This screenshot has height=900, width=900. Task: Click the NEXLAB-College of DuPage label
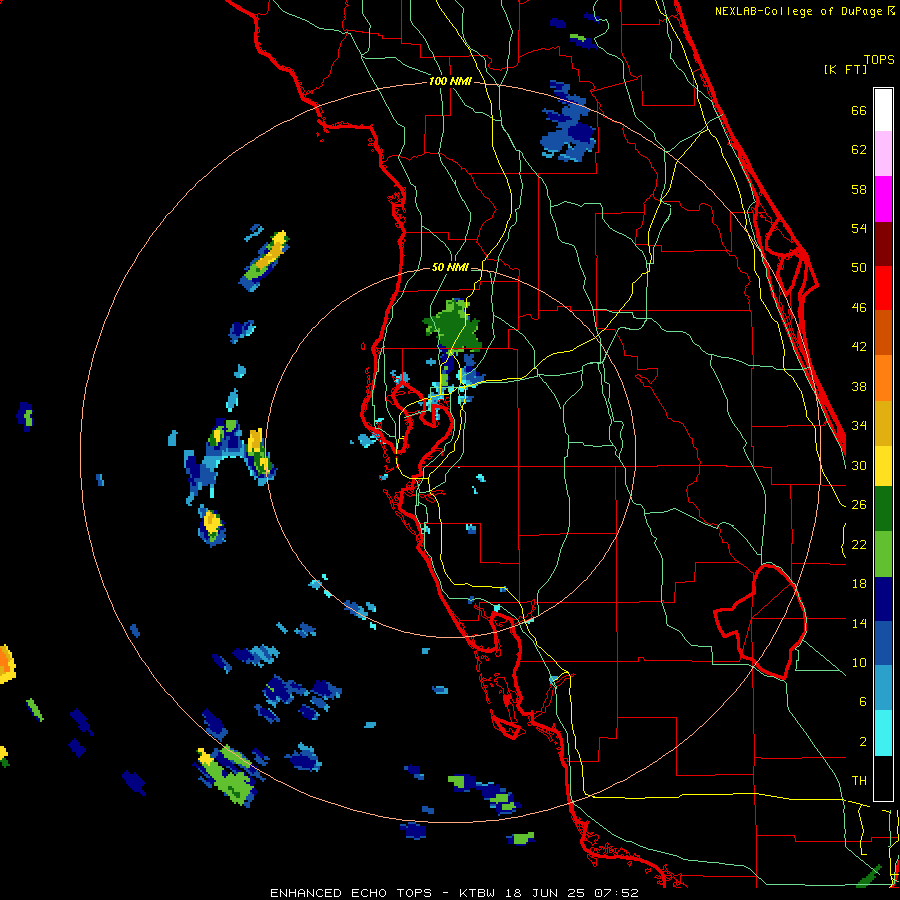pyautogui.click(x=804, y=11)
